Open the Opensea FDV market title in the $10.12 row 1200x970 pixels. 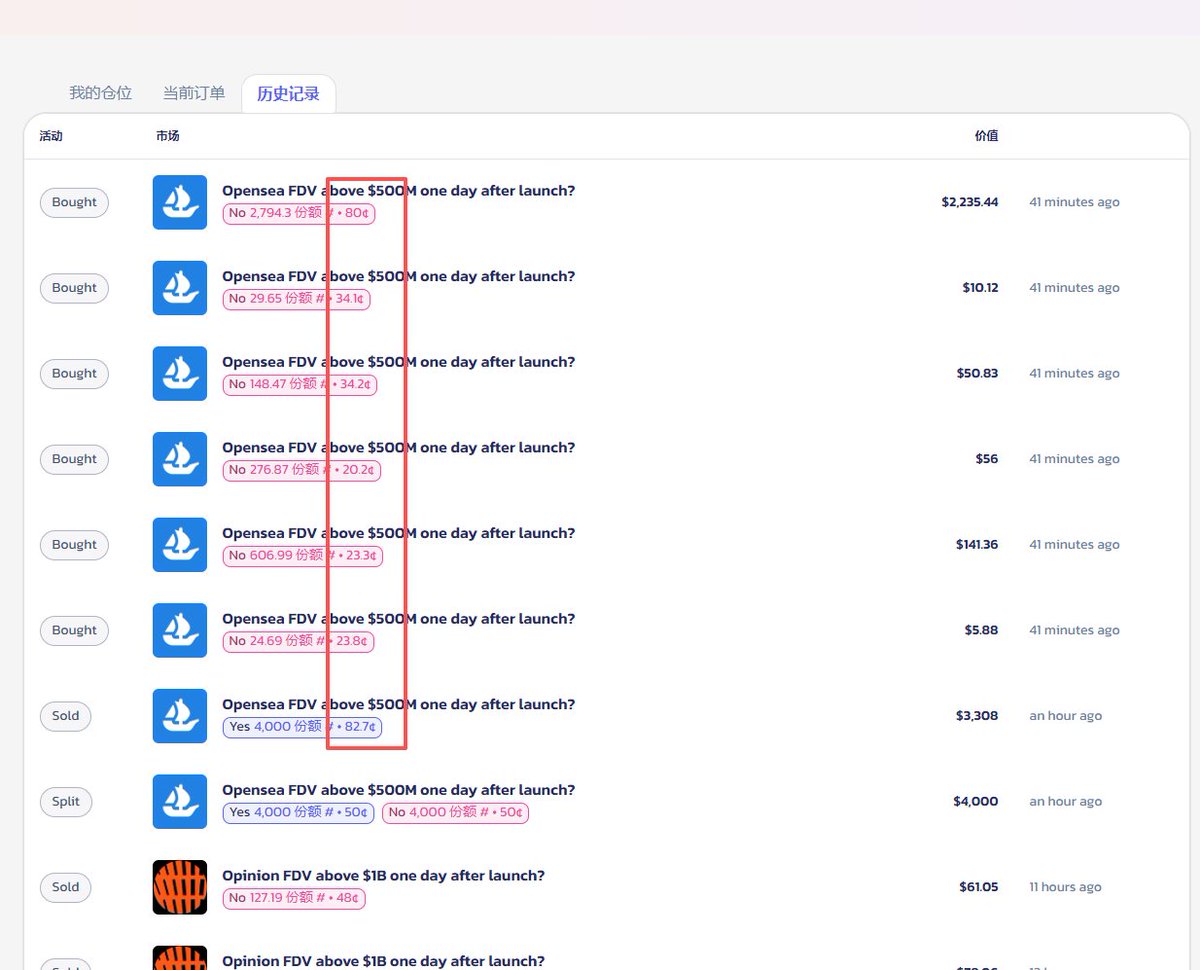coord(398,276)
